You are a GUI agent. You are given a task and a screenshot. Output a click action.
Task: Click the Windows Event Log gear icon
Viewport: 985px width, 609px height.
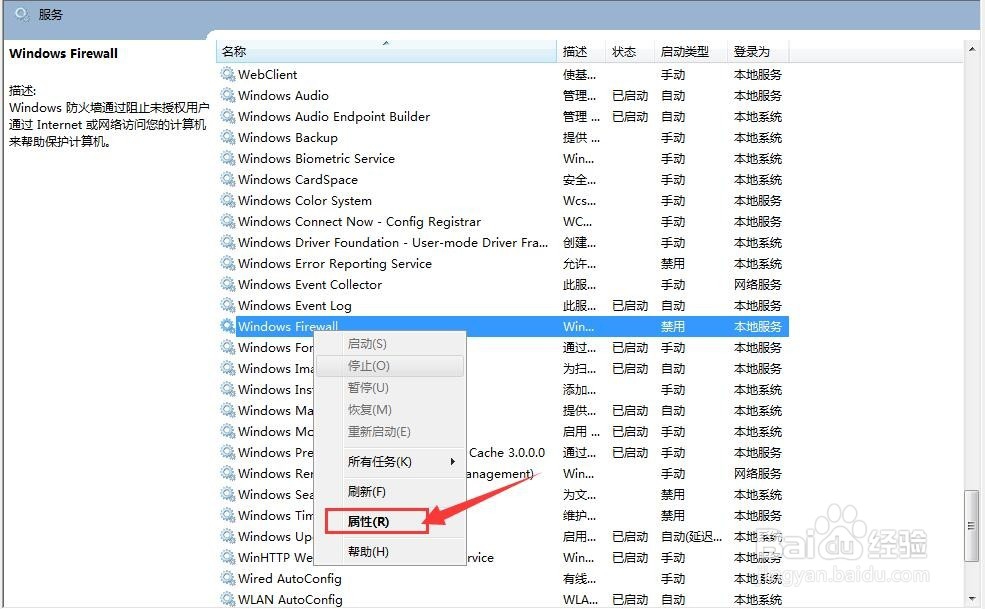click(227, 305)
